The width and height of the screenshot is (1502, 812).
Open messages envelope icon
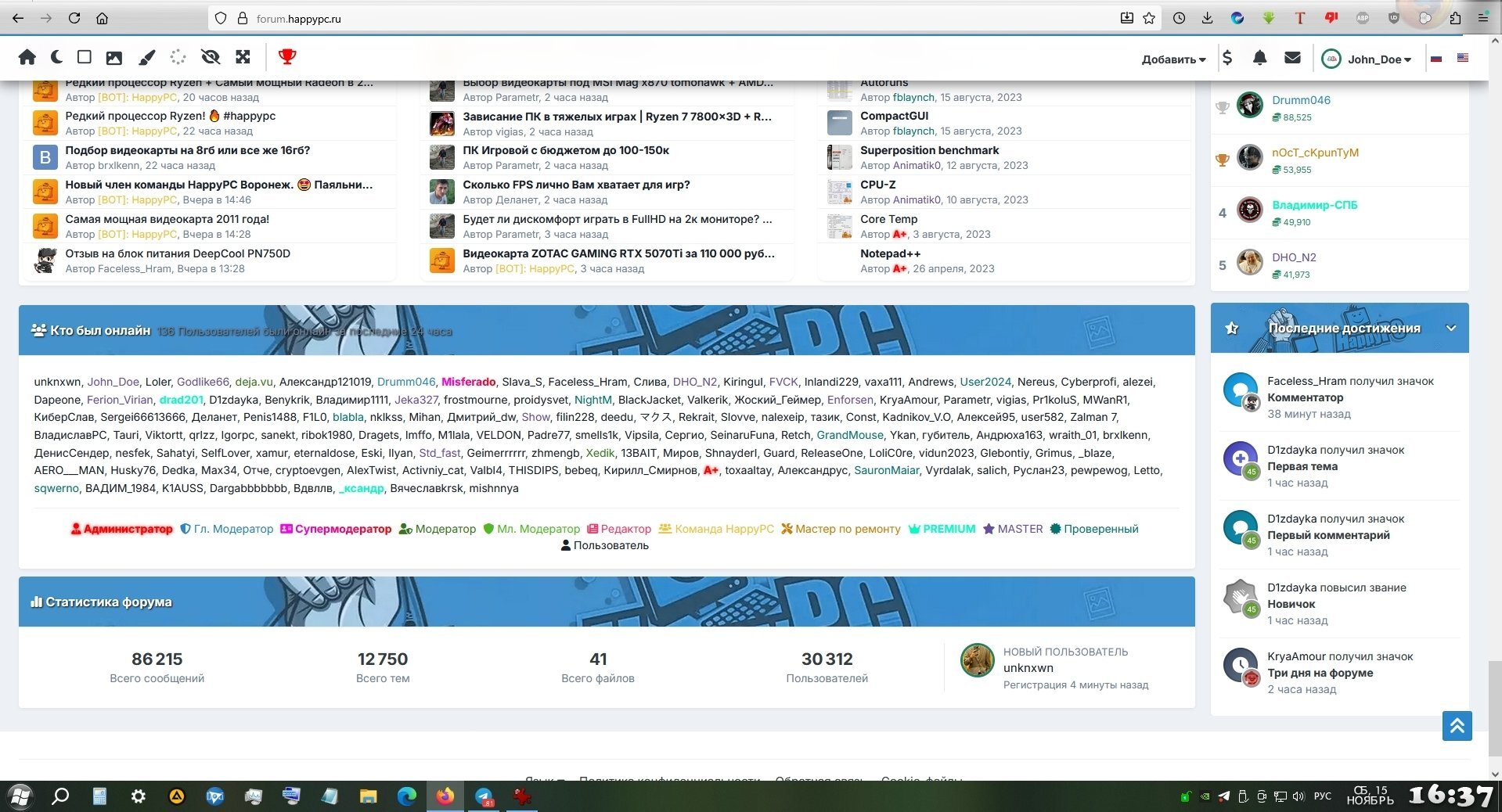click(x=1292, y=58)
